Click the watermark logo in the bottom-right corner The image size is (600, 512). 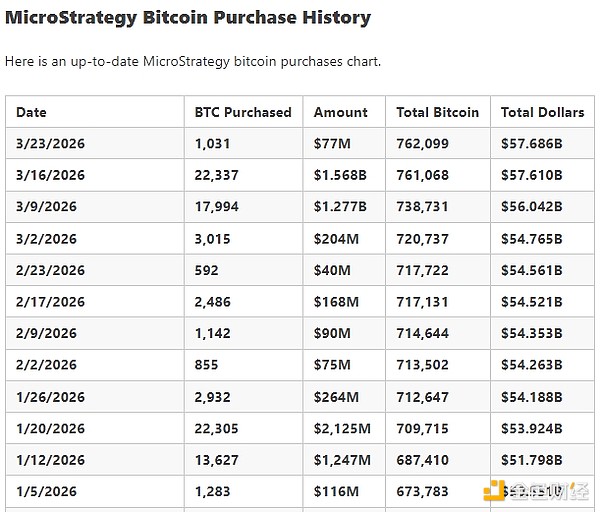[535, 491]
